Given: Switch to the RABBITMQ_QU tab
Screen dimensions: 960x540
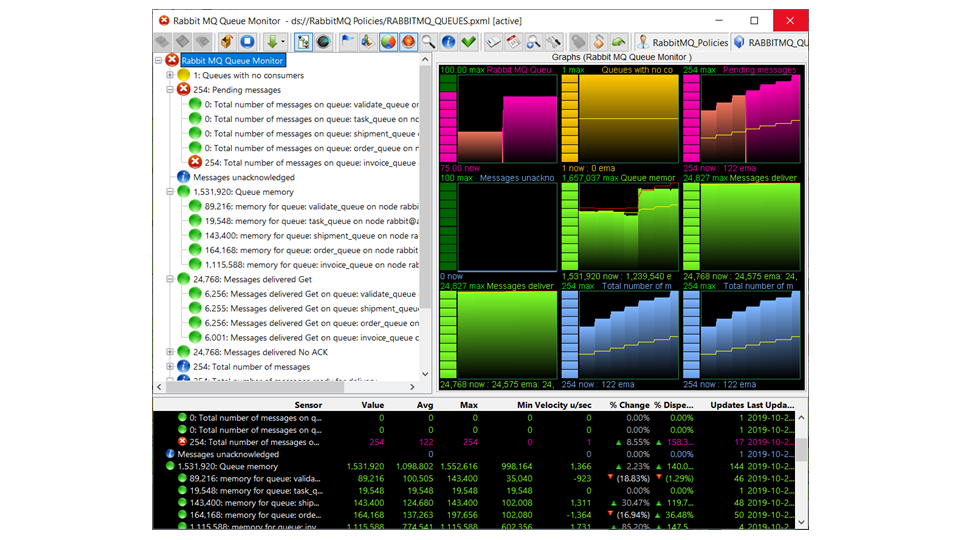Looking at the screenshot, I should [770, 42].
